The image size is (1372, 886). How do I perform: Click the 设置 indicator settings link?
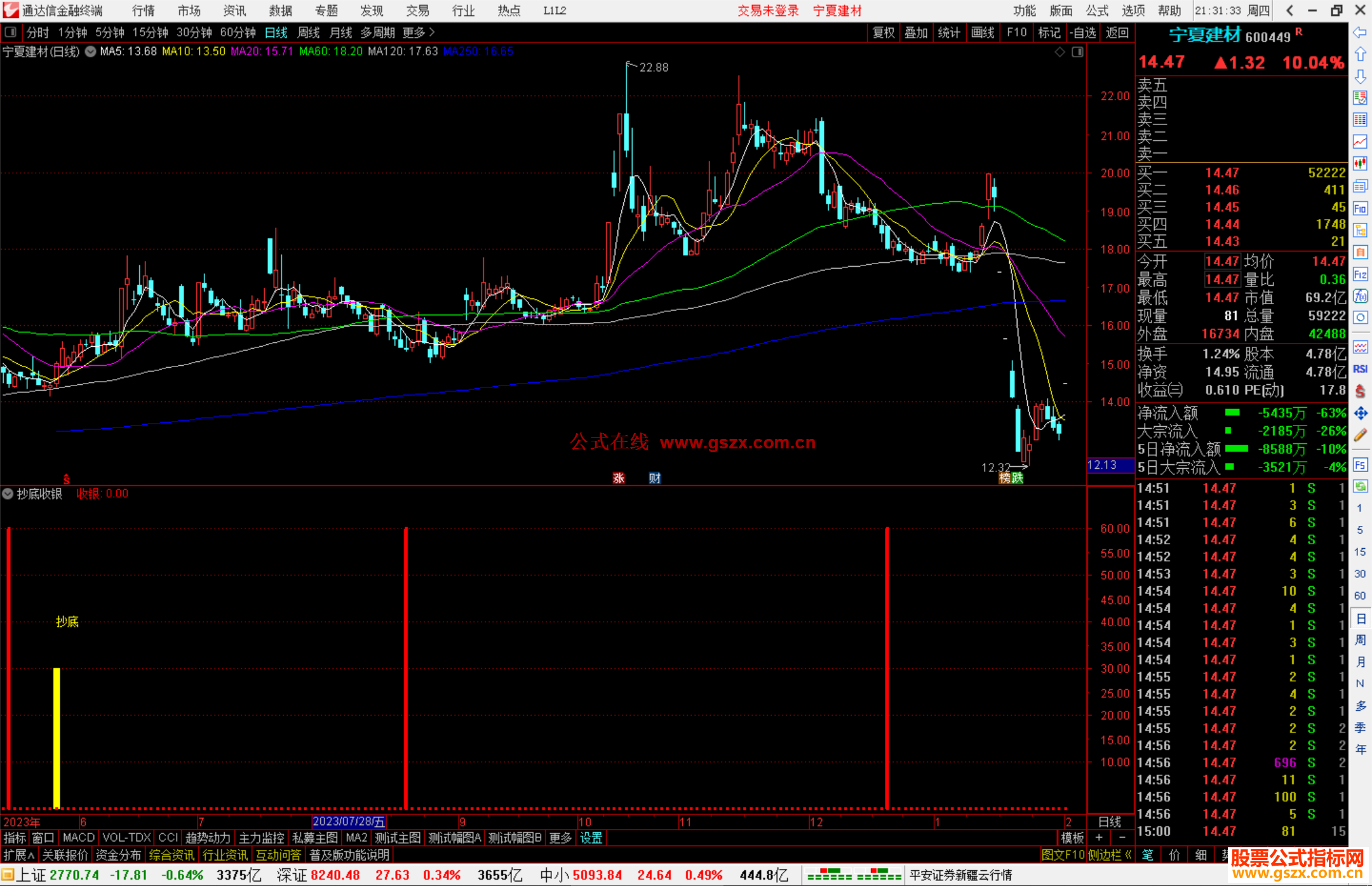pyautogui.click(x=591, y=838)
